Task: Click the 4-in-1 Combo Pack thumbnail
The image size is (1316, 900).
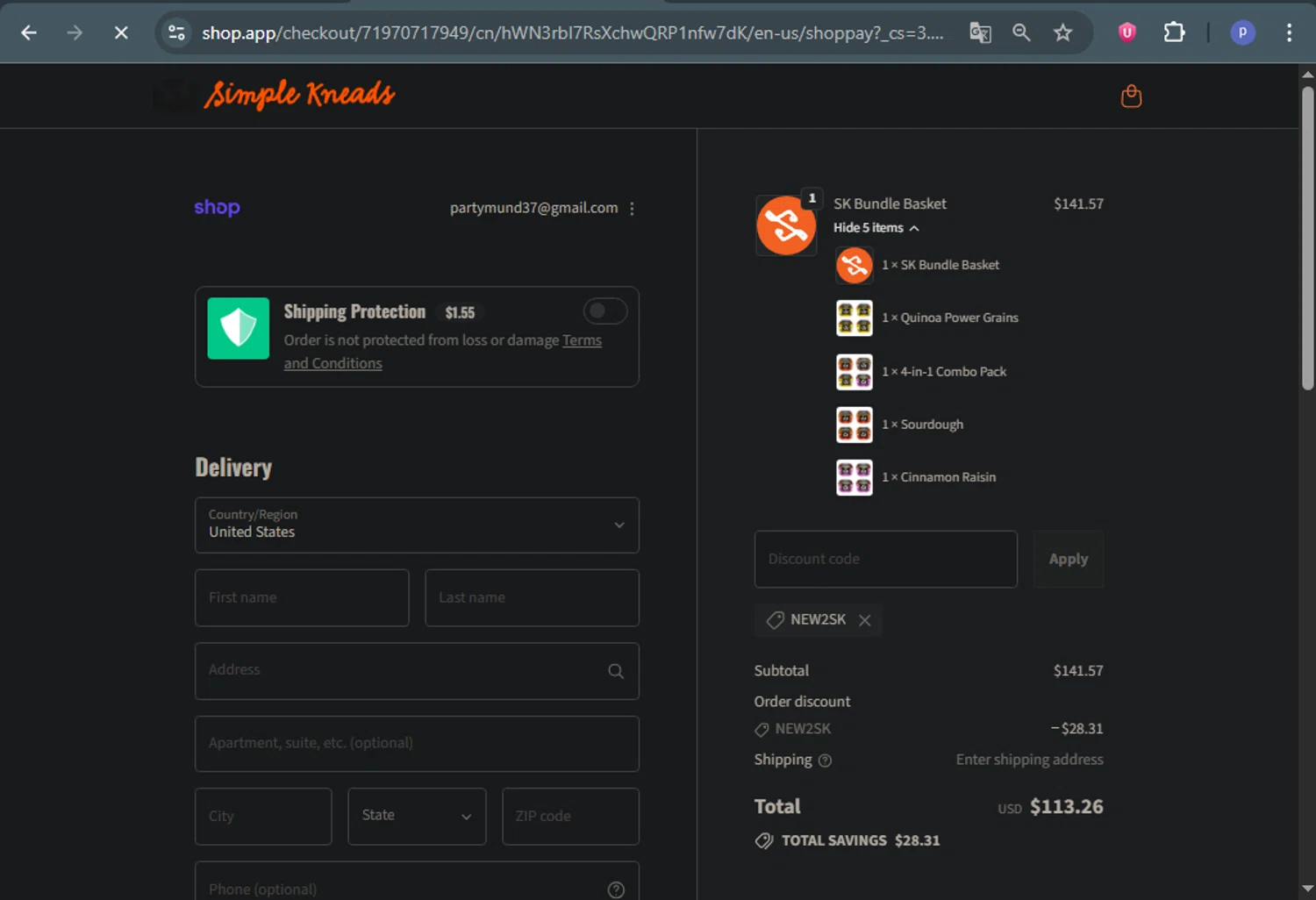Action: click(x=855, y=372)
